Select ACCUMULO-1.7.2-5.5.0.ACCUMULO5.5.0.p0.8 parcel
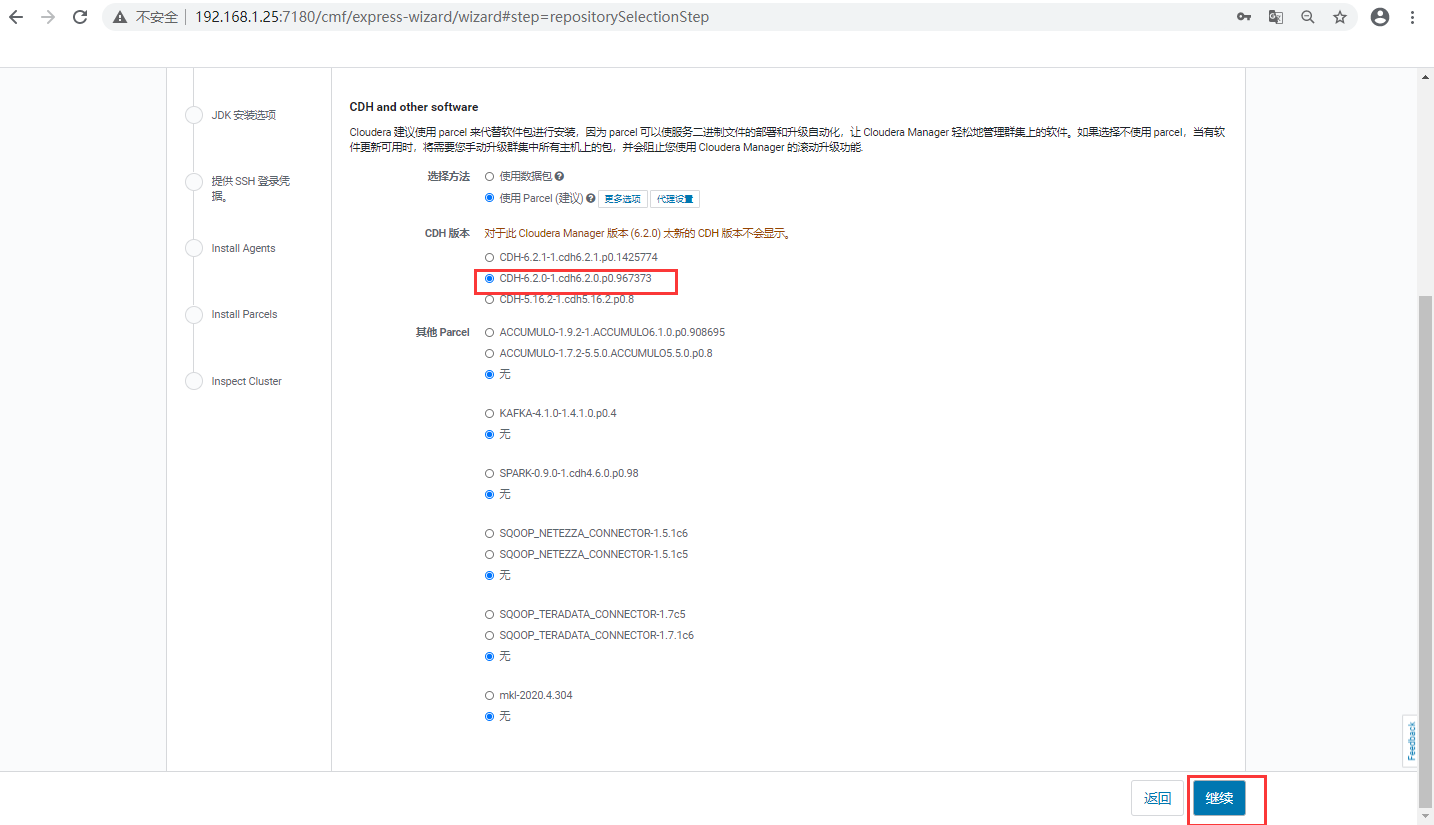 (489, 353)
